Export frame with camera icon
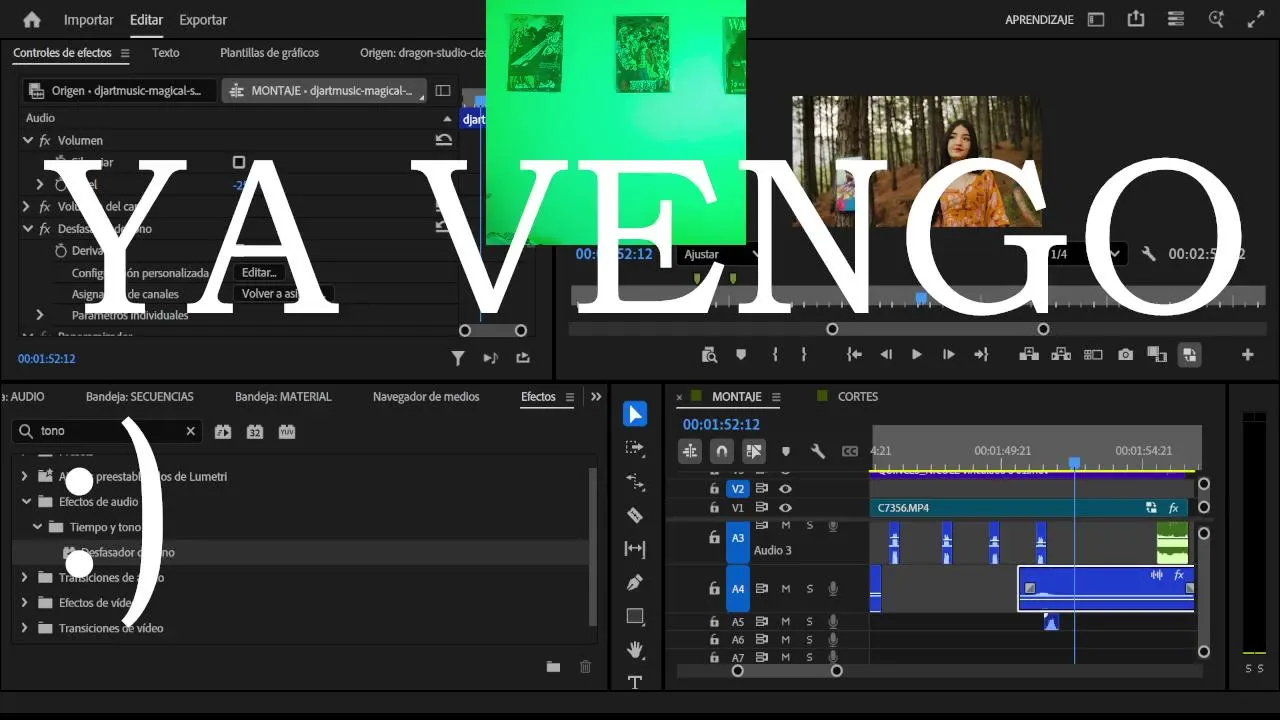The height and width of the screenshot is (720, 1280). (x=1126, y=354)
